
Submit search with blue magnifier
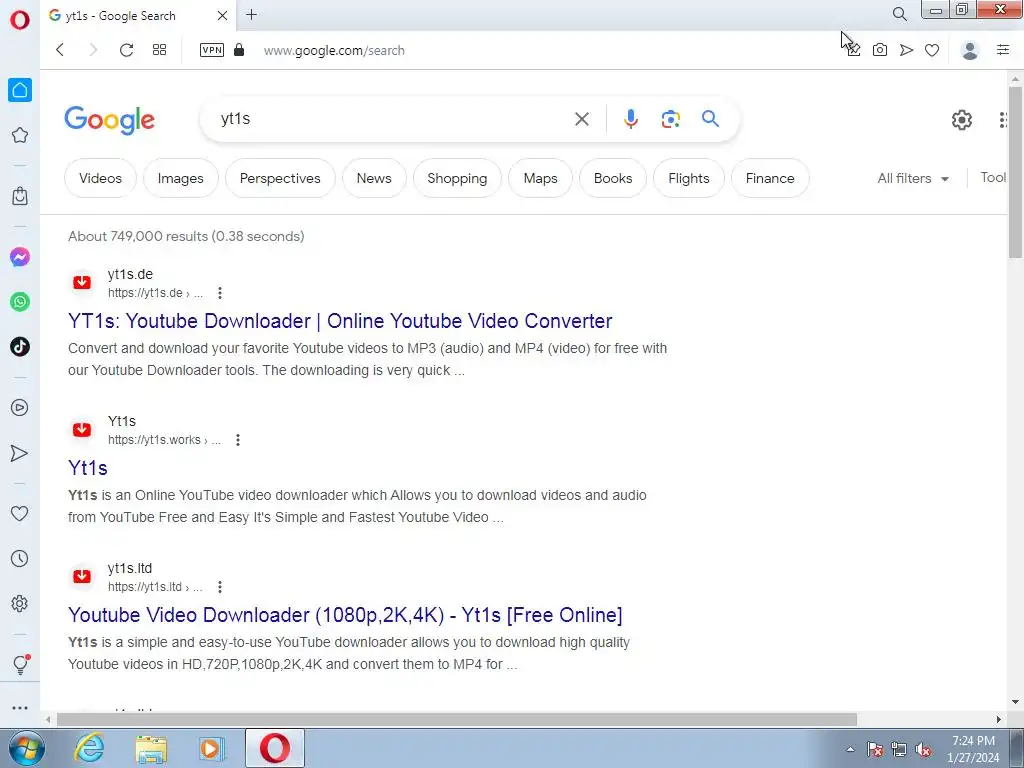(x=711, y=118)
